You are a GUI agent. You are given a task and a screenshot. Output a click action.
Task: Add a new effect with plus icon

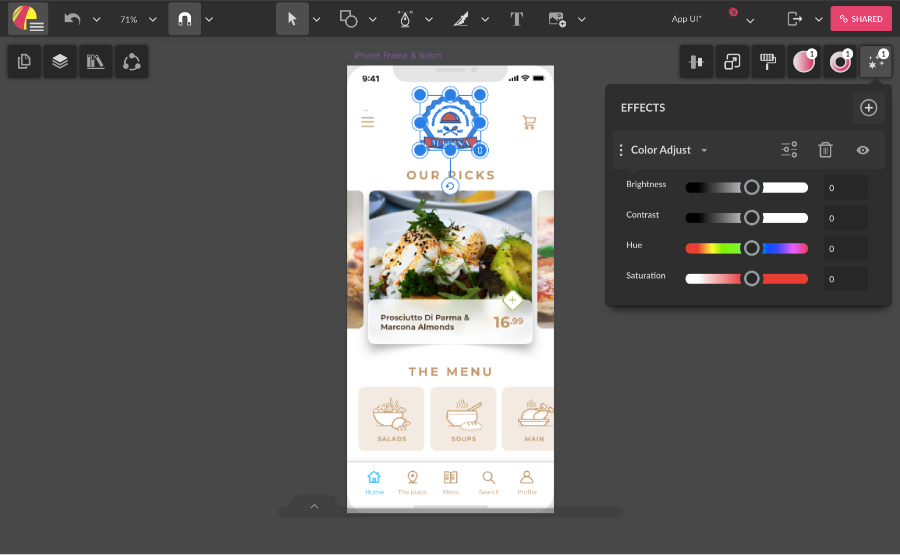tap(868, 108)
